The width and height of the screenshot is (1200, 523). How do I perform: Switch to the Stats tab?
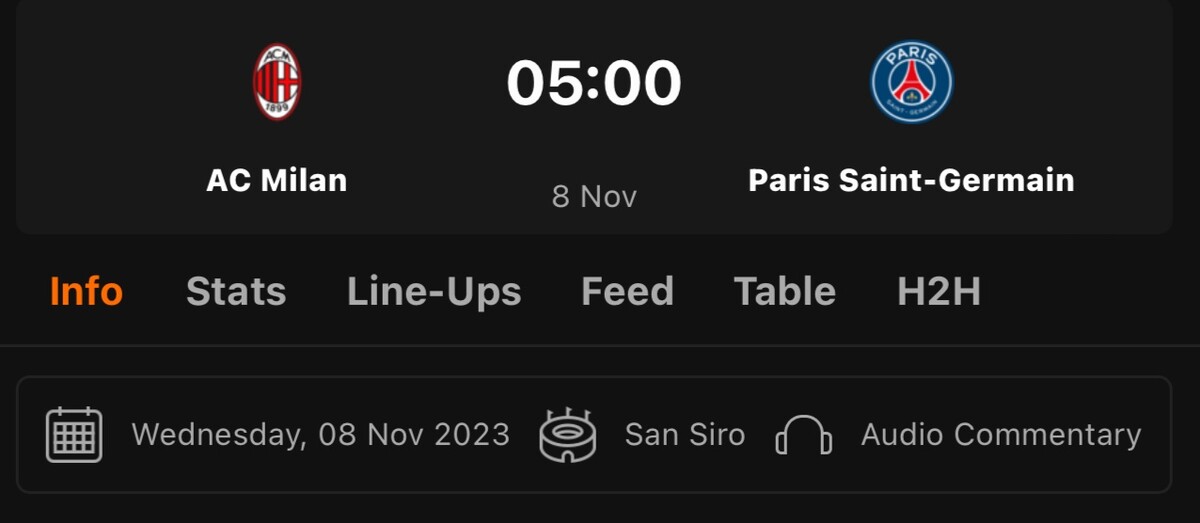tap(236, 292)
